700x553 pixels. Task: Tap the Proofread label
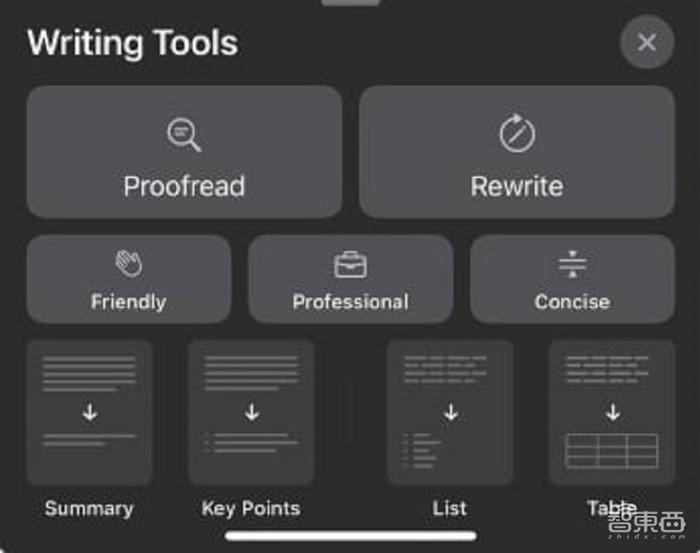(184, 187)
